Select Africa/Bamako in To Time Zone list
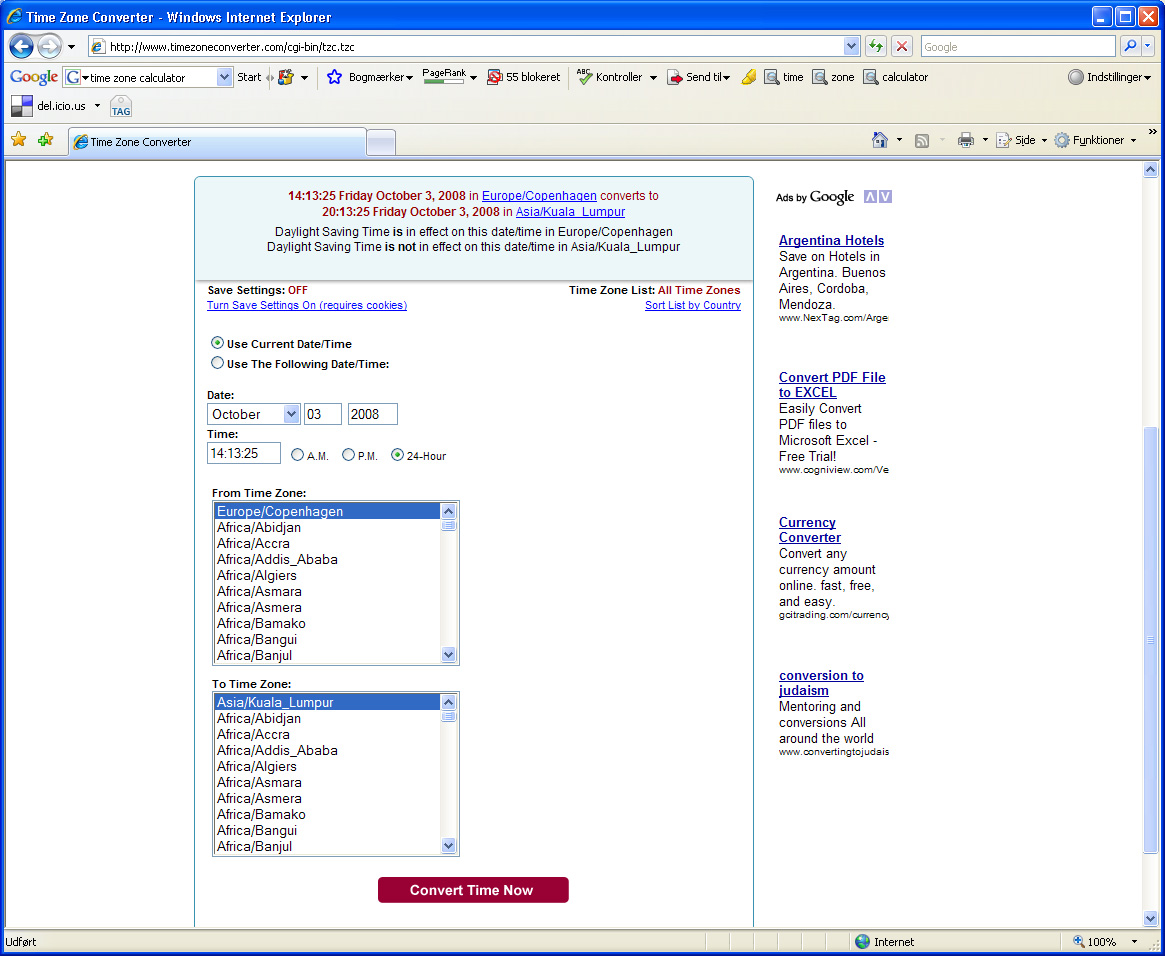Viewport: 1165px width, 956px height. 327,814
